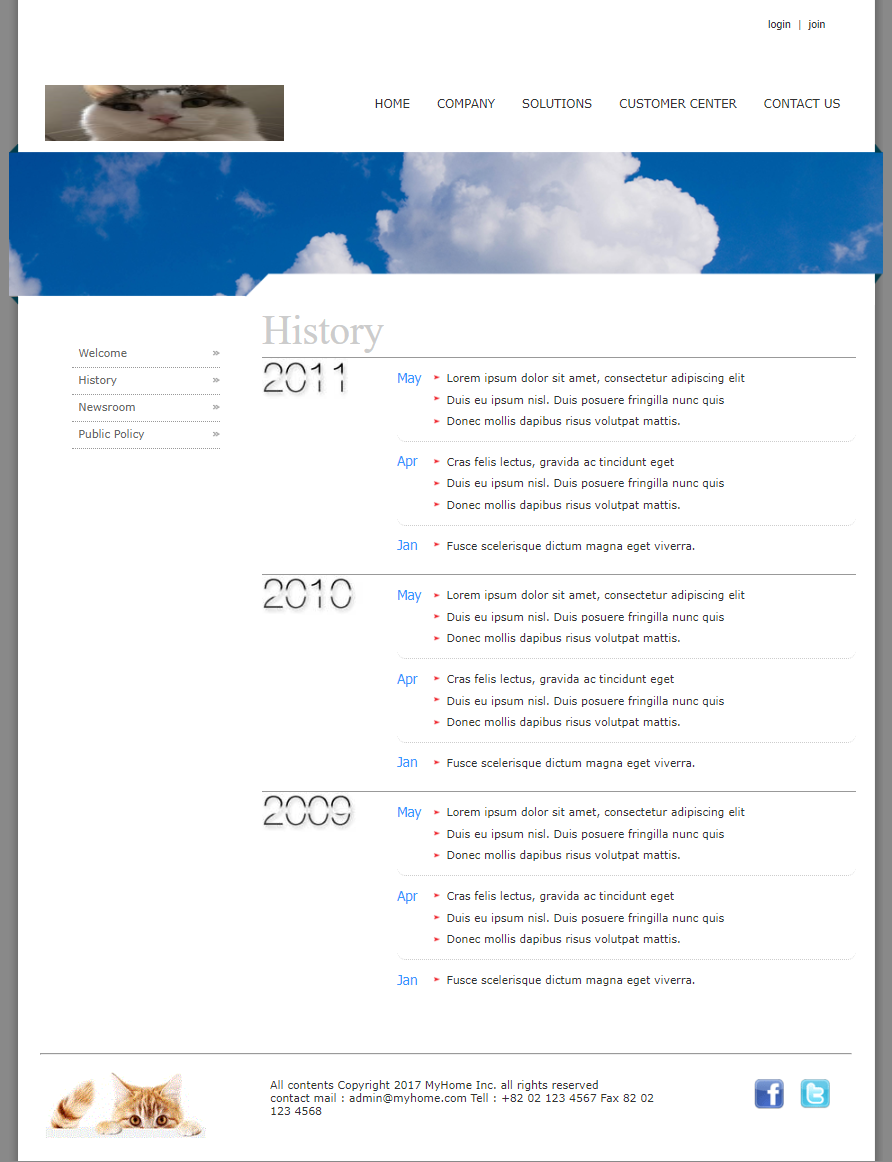Click the login link
This screenshot has height=1162, width=892.
(x=779, y=24)
